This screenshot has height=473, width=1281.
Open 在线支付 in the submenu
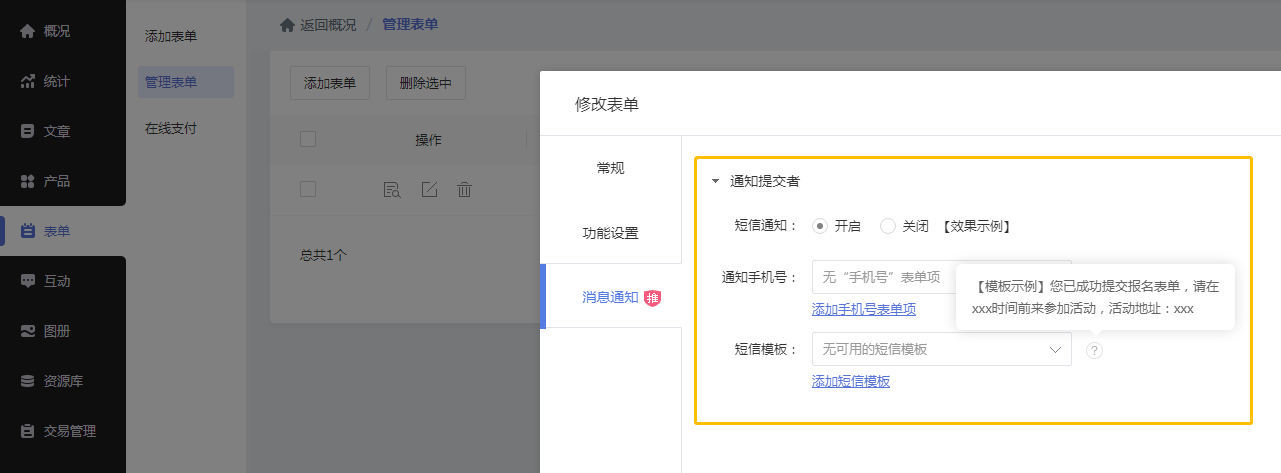170,128
